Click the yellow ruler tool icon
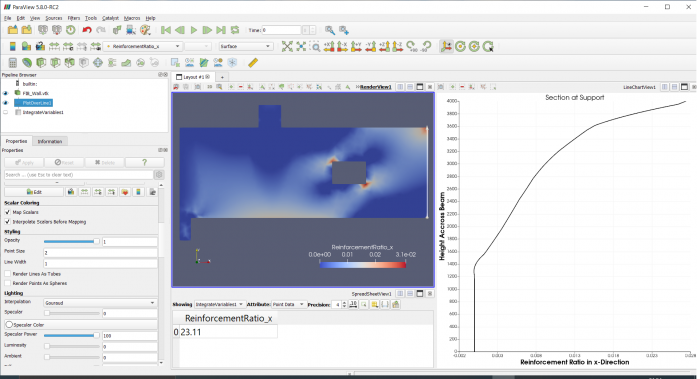Viewport: 700px width, 379px height. 253,62
